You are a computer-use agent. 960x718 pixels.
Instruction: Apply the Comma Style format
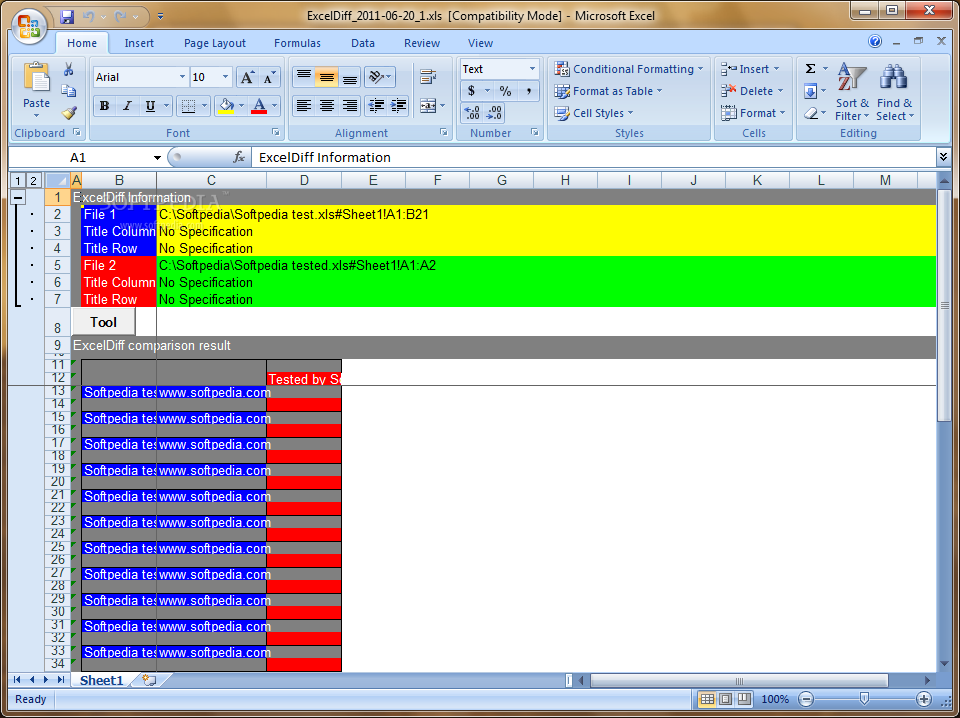point(528,91)
